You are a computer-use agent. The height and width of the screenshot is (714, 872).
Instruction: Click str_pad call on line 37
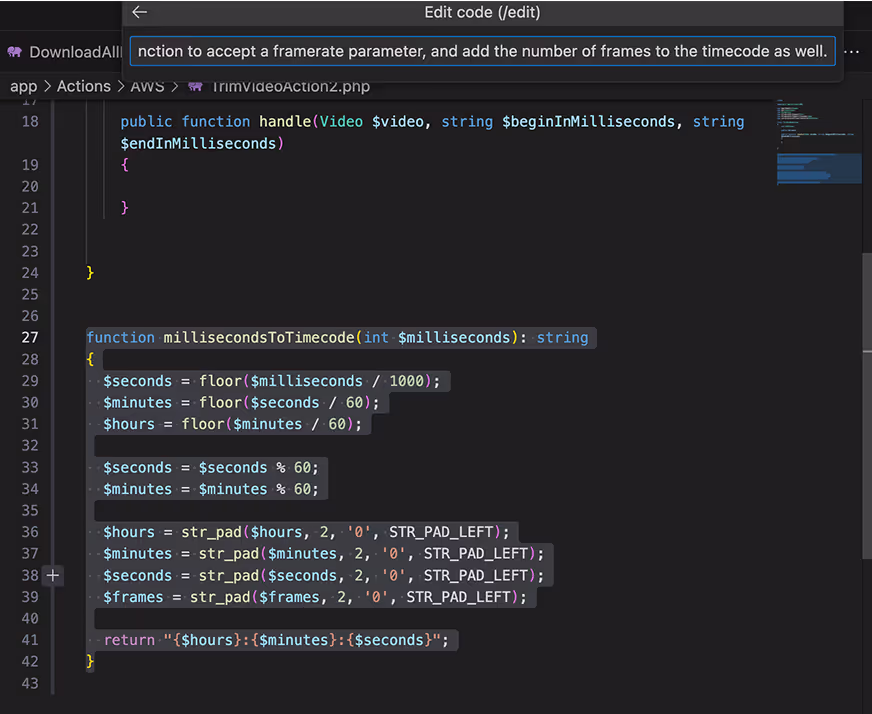[x=229, y=553]
